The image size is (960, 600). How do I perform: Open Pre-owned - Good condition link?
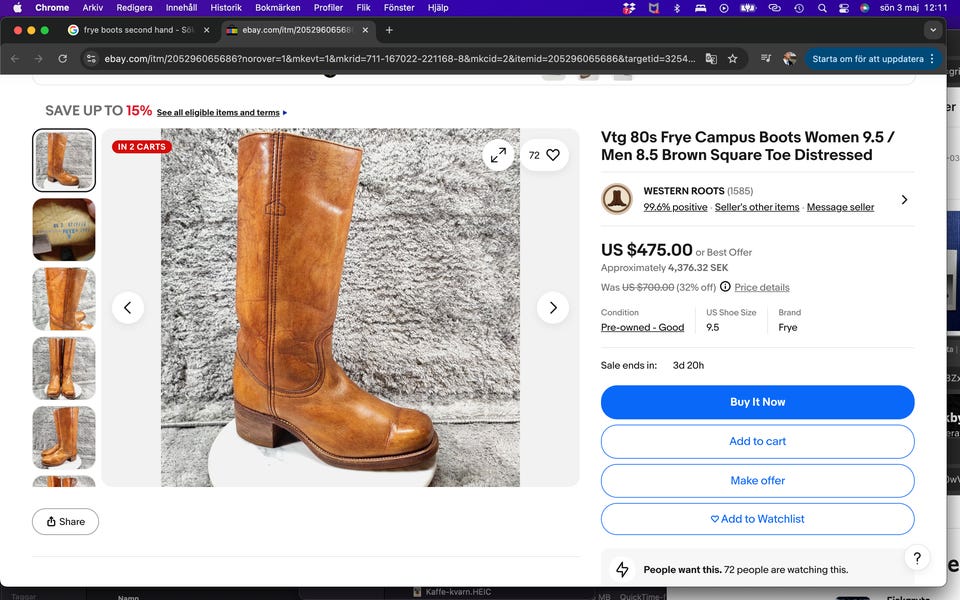coord(642,328)
